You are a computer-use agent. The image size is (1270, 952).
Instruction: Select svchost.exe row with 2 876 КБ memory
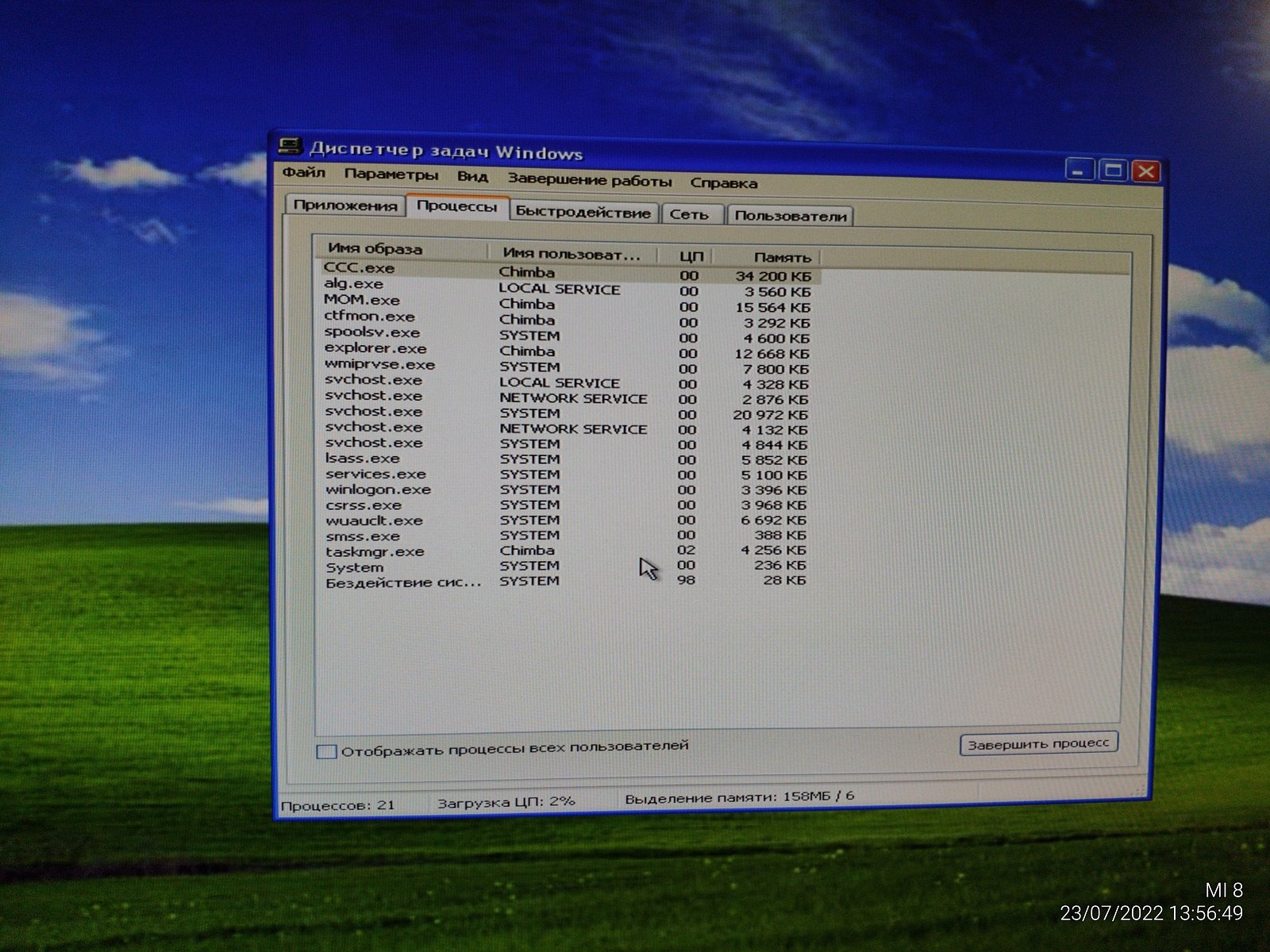coord(568,397)
